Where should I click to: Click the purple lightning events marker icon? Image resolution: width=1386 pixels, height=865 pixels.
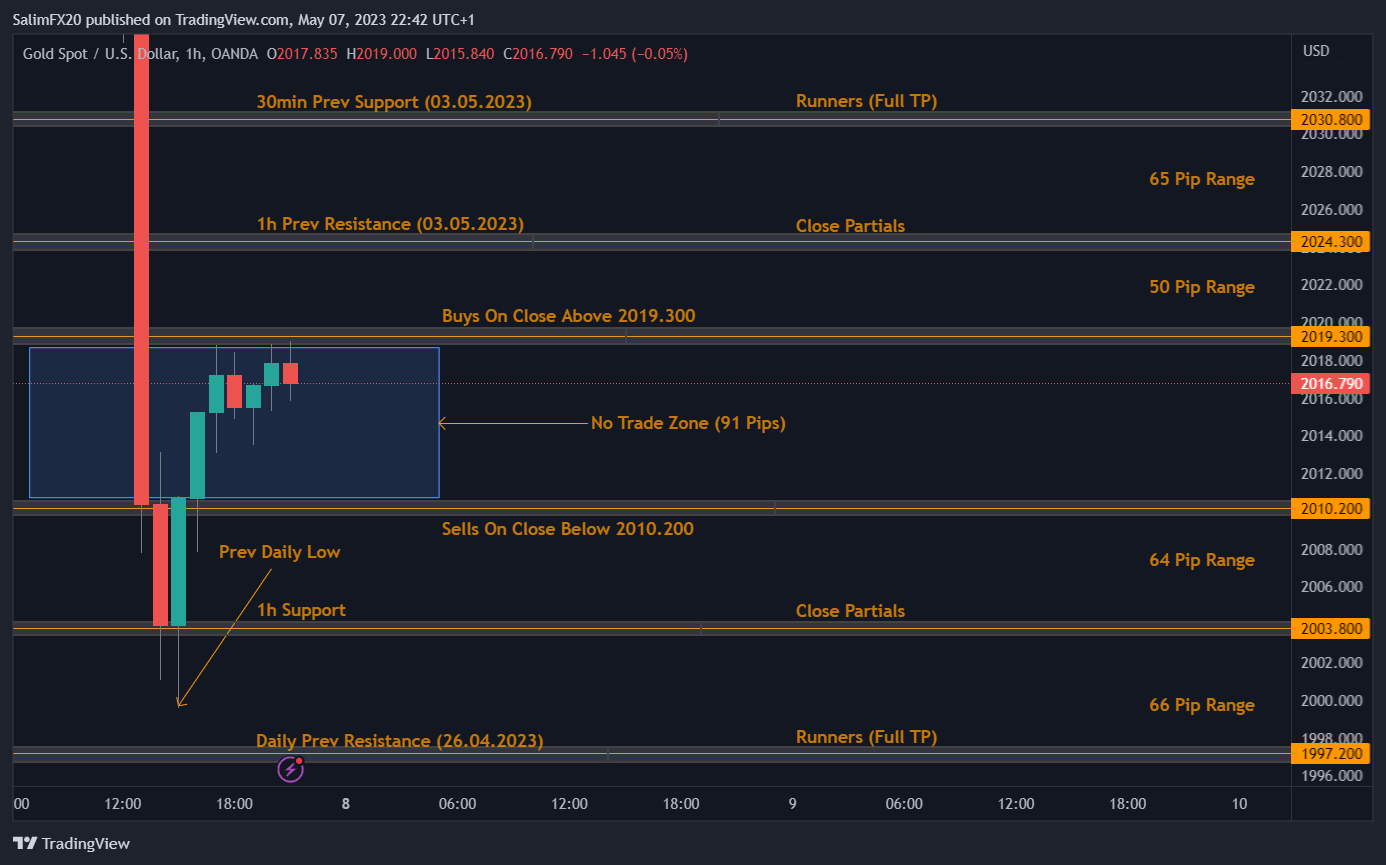coord(290,769)
